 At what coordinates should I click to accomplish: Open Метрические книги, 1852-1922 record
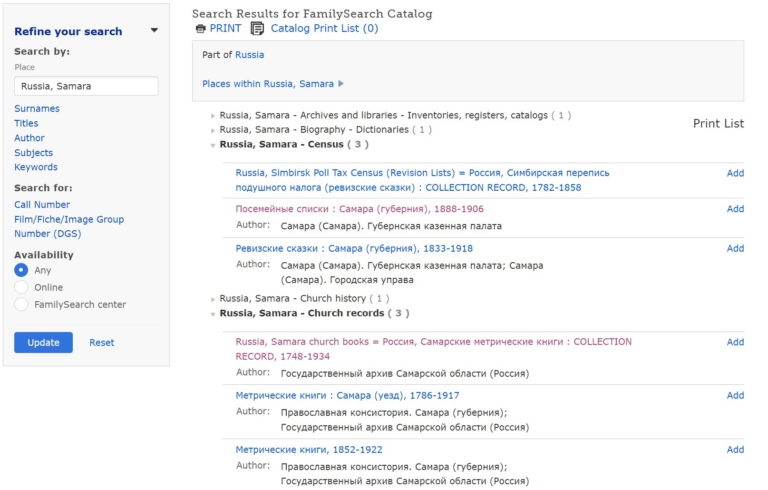tap(309, 449)
